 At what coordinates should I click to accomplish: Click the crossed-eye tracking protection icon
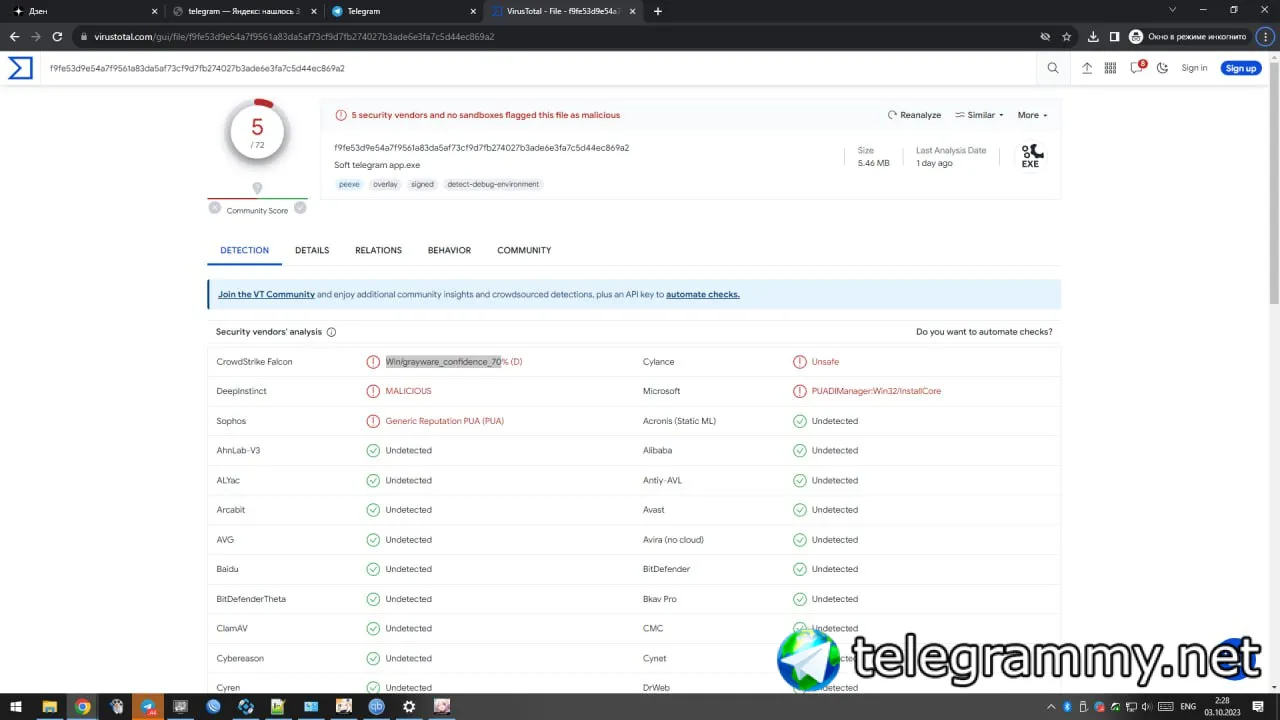click(x=1045, y=37)
